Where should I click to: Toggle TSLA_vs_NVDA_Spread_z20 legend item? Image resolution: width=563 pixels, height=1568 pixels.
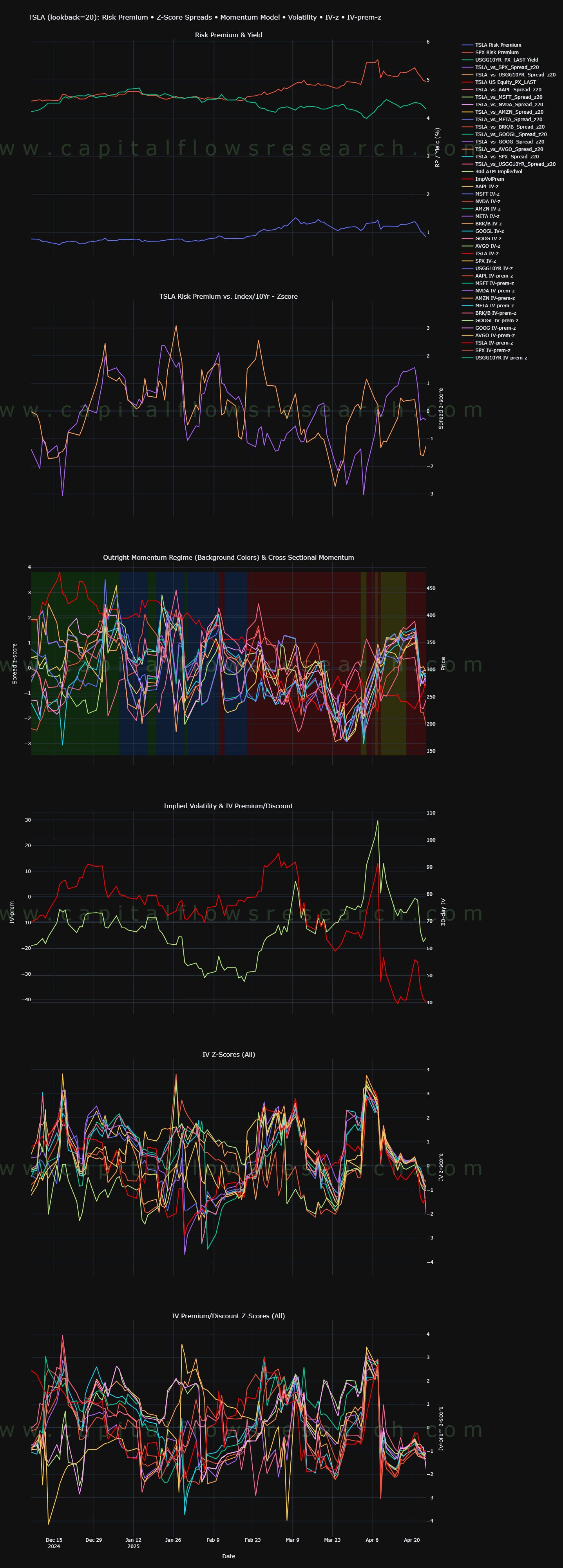(x=502, y=105)
